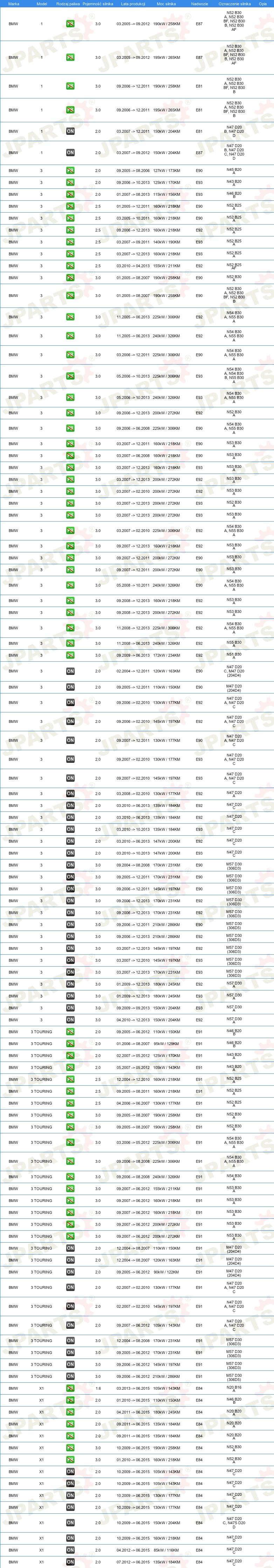Click petrol icon for BMW 1 190kW E87
Screen dimensions: 274x1568
[70, 24]
